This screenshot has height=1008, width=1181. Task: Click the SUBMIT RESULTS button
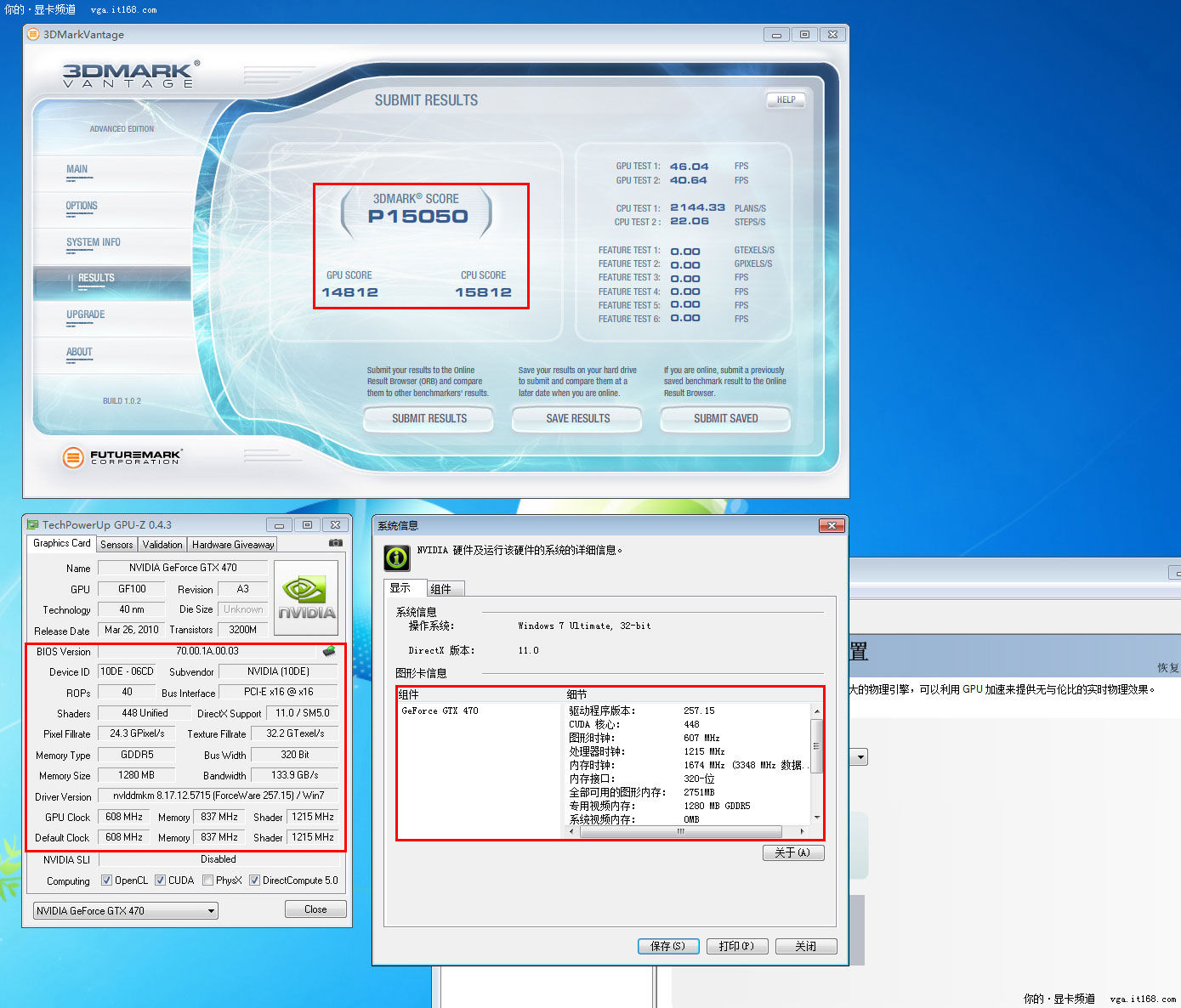429,418
